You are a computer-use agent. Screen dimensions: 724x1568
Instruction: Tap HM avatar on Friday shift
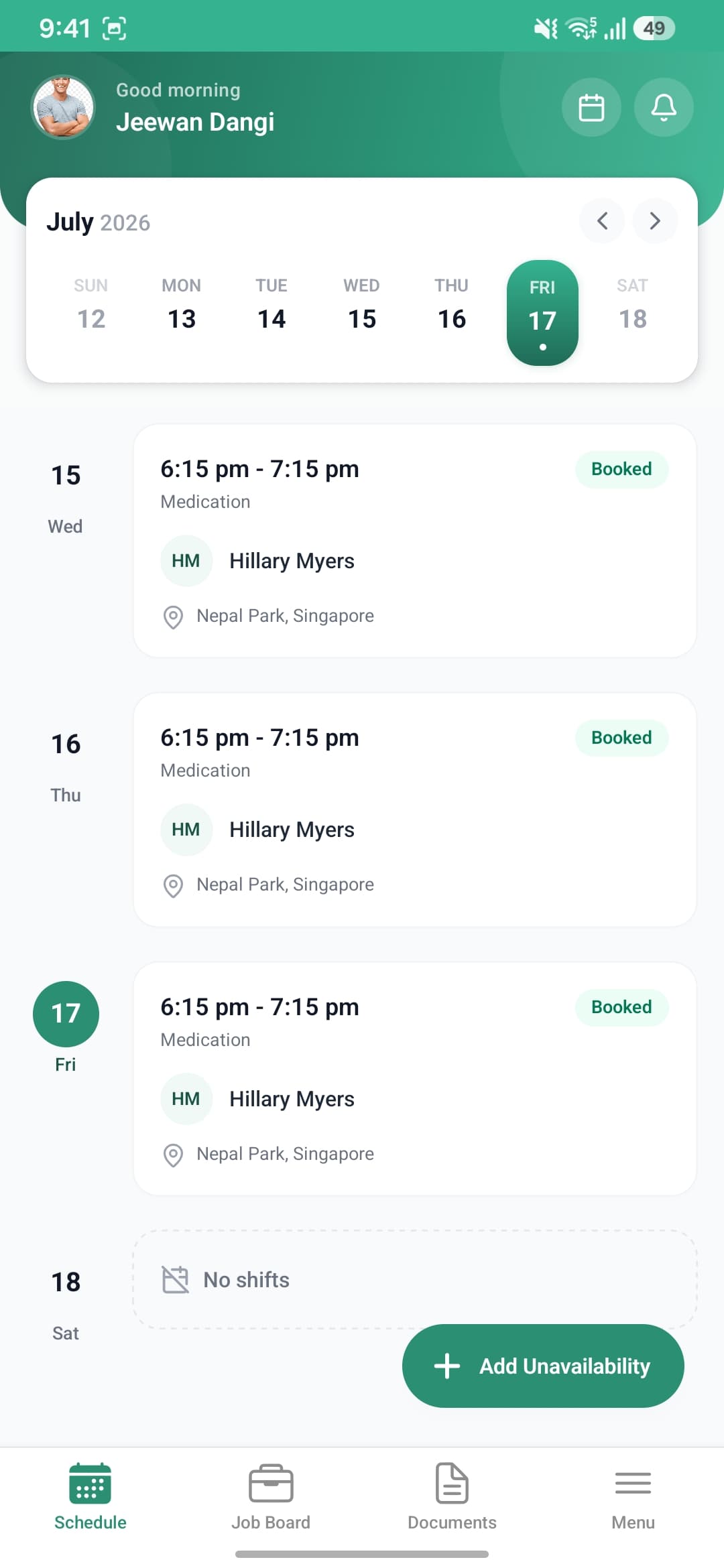(186, 1099)
